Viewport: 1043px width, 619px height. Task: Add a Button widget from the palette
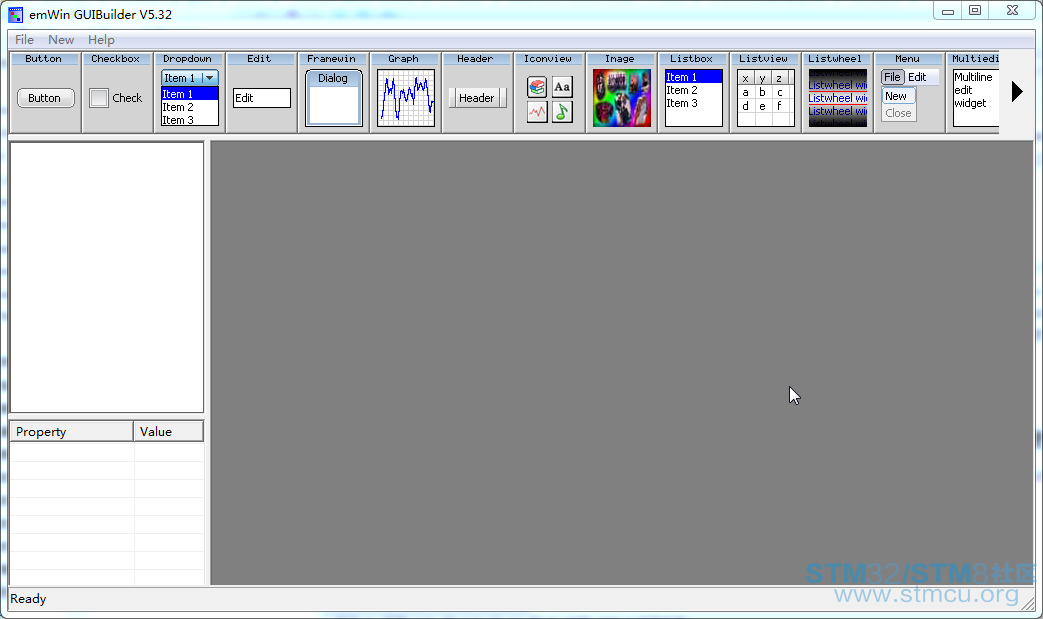pos(45,92)
